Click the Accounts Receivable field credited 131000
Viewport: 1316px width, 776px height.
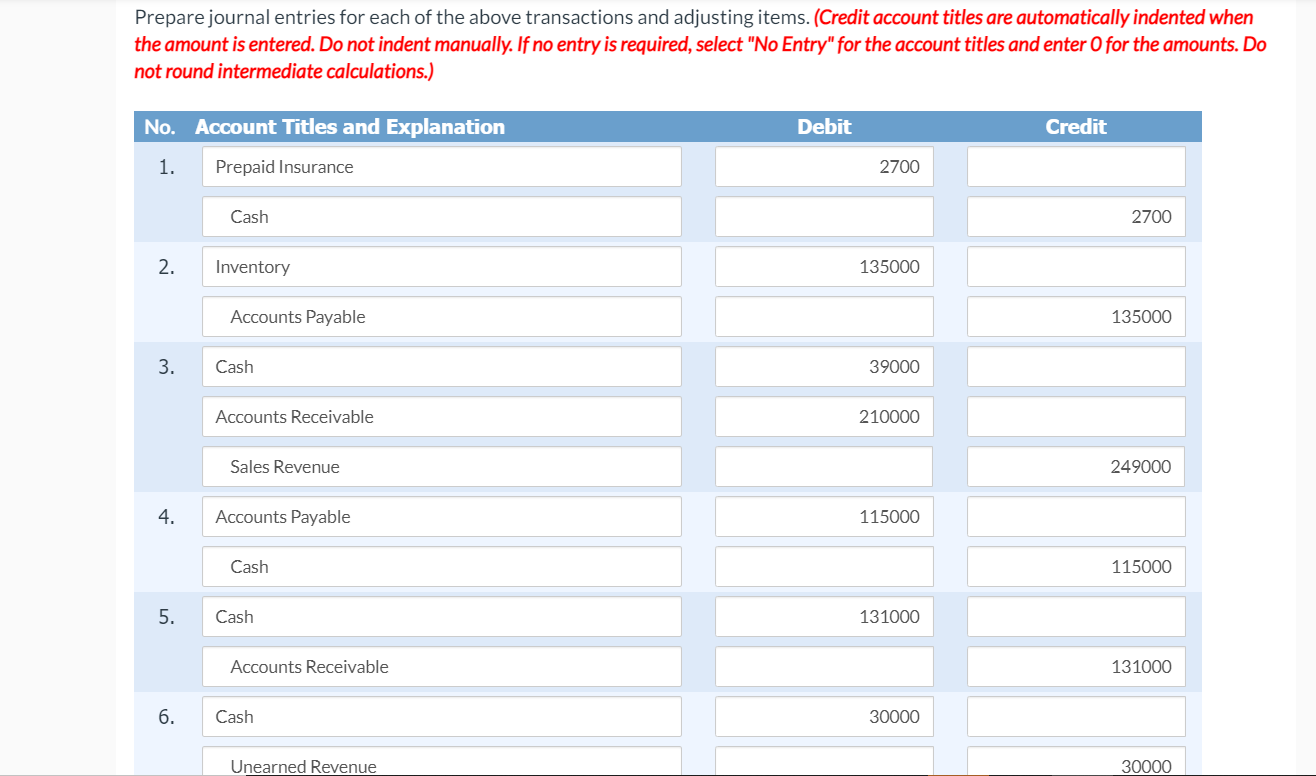click(442, 667)
